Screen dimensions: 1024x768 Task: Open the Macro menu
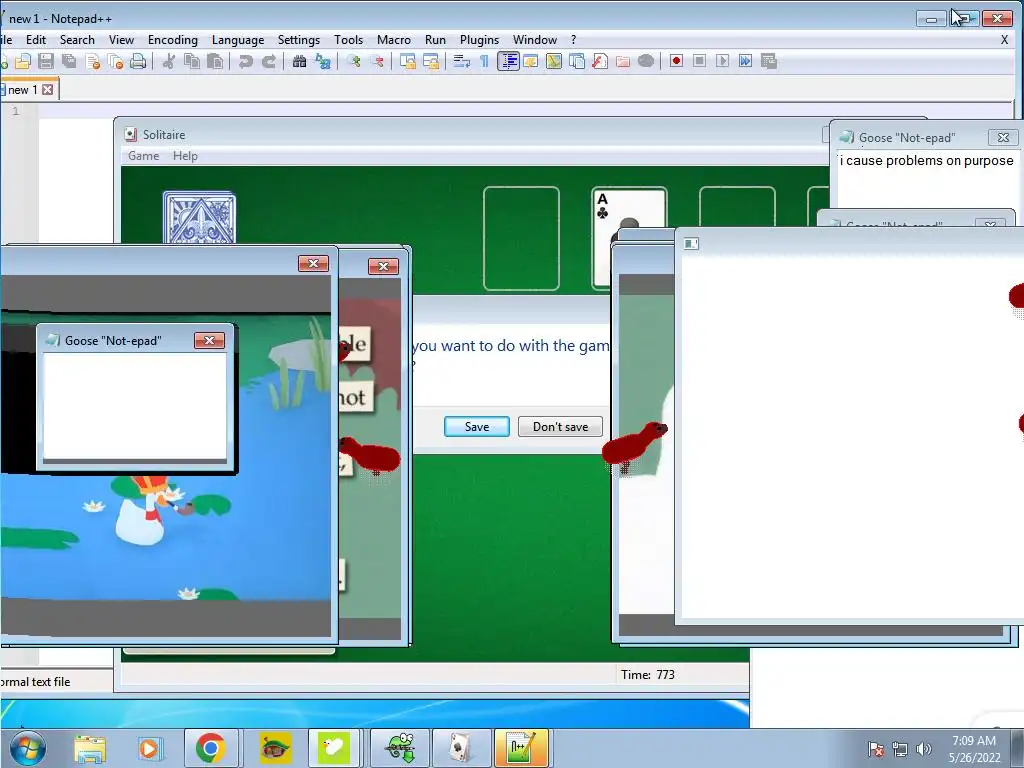coord(394,40)
